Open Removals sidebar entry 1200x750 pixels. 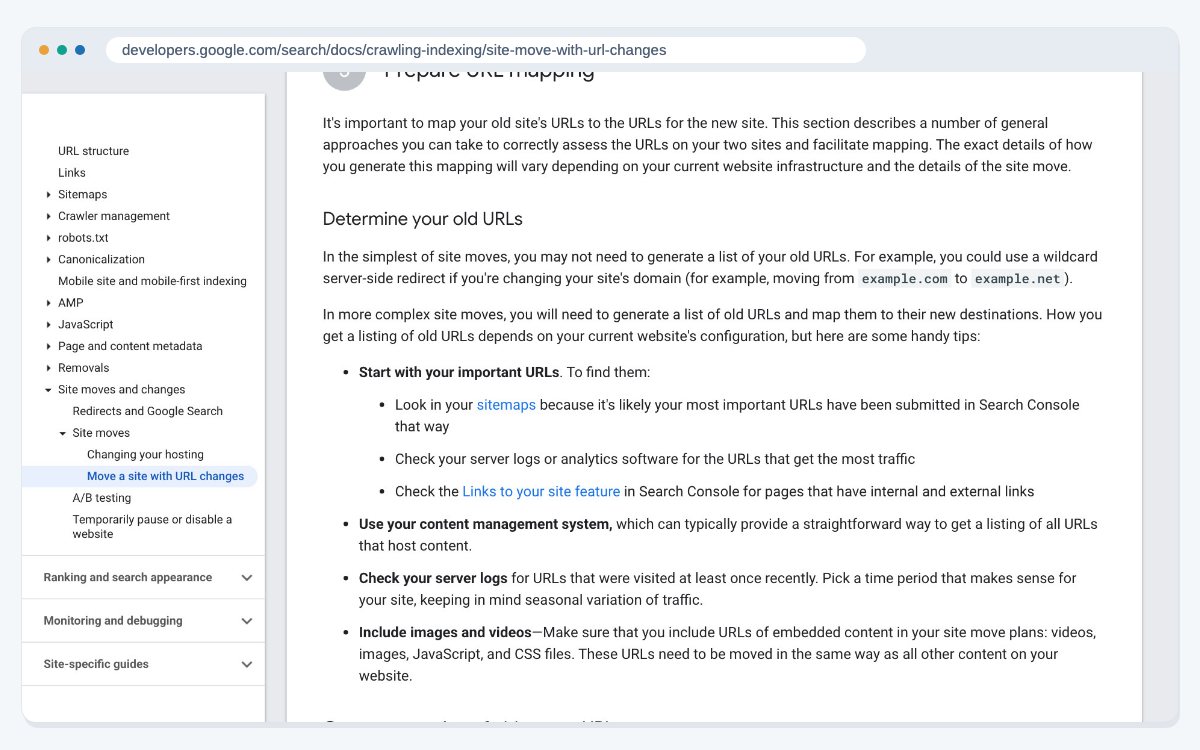click(84, 368)
